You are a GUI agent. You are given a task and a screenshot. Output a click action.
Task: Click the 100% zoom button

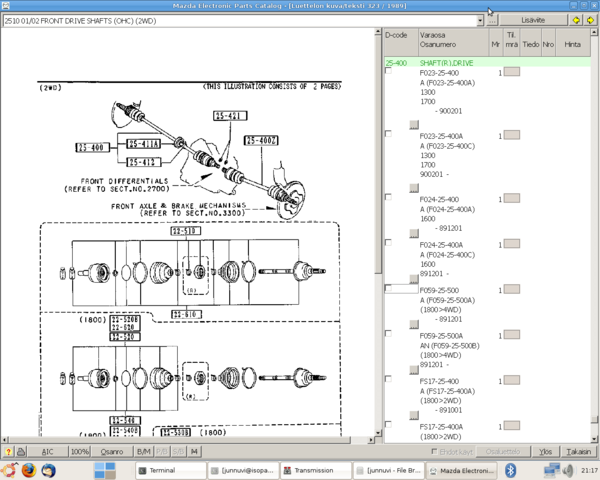80,452
